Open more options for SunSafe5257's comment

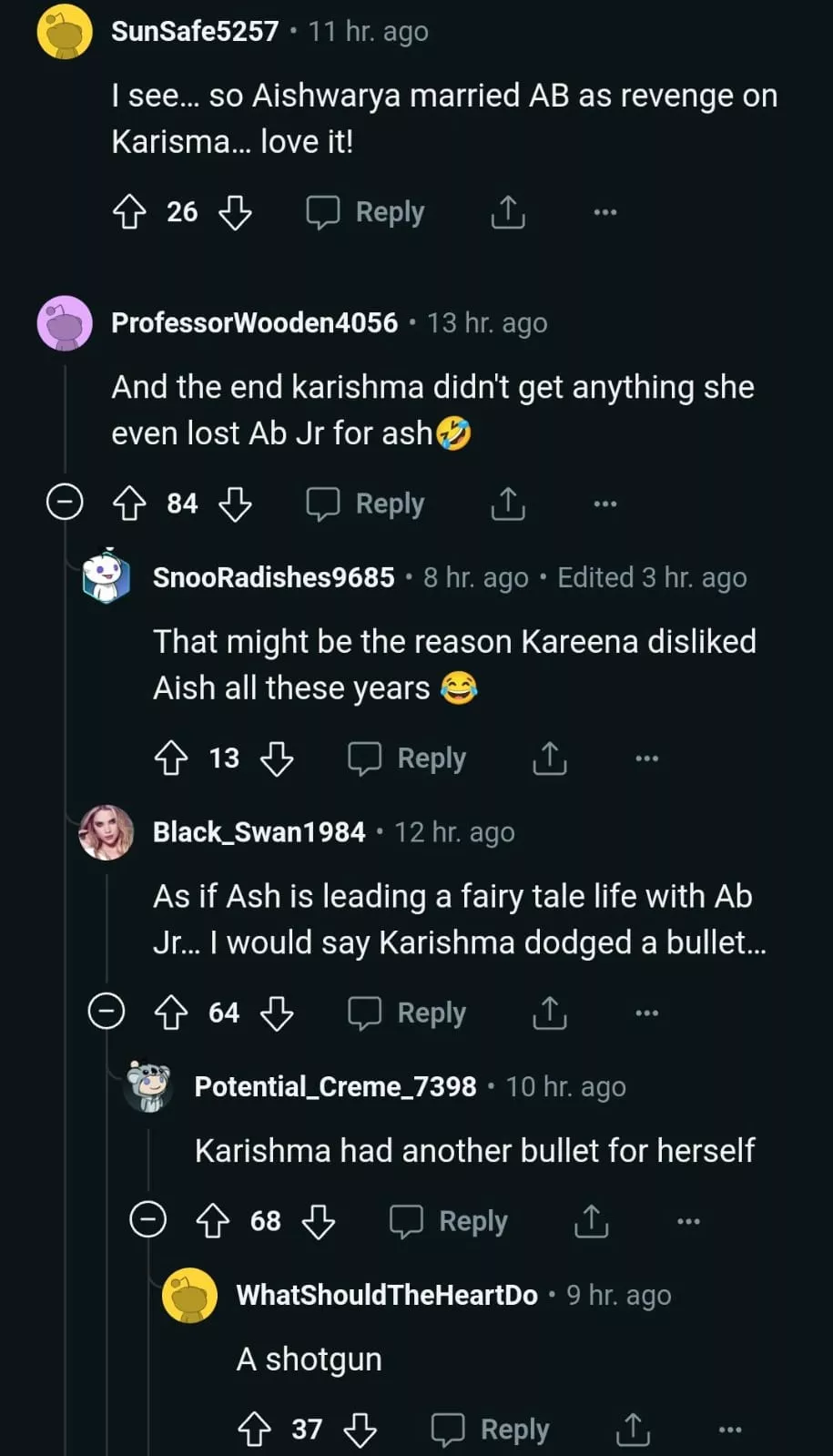pos(605,212)
